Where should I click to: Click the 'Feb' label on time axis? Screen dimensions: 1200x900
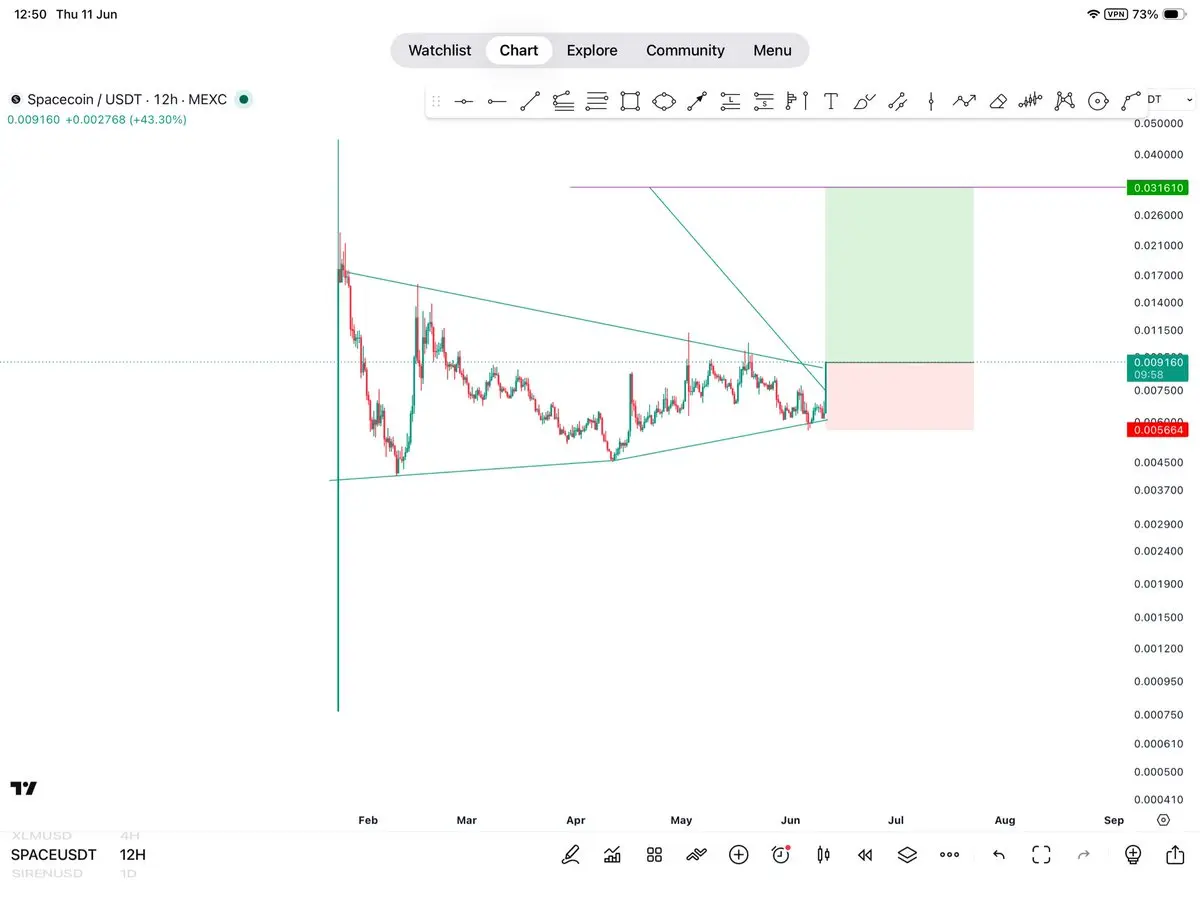tap(368, 820)
